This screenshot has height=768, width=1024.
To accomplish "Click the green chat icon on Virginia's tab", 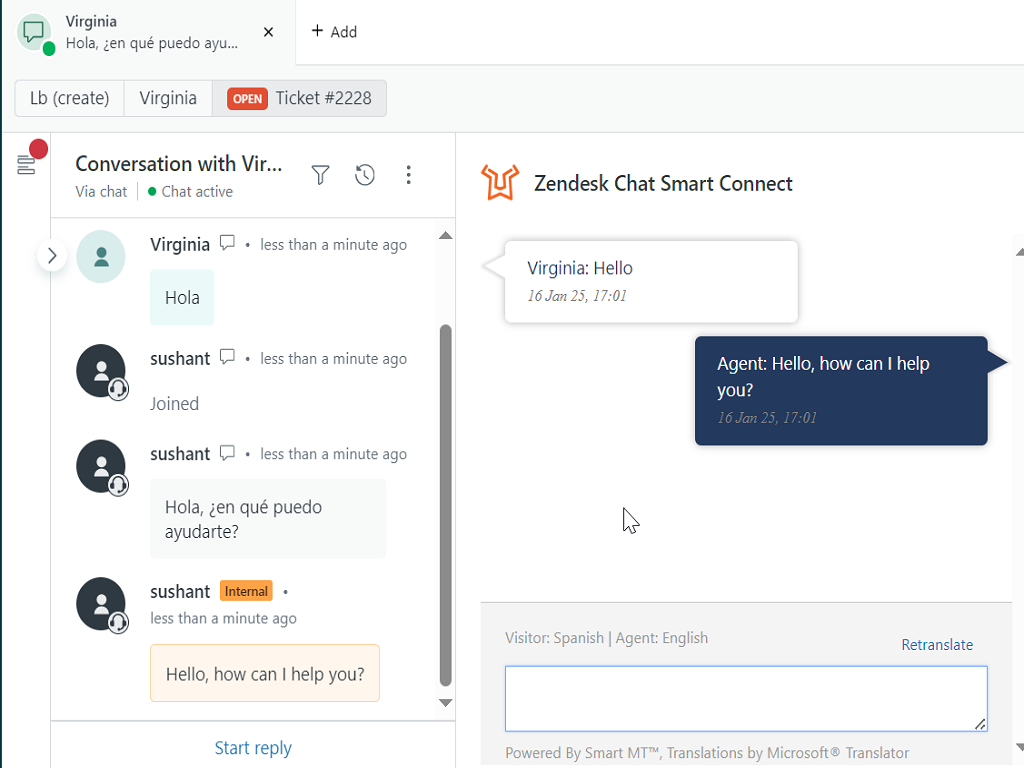I will click(x=34, y=31).
